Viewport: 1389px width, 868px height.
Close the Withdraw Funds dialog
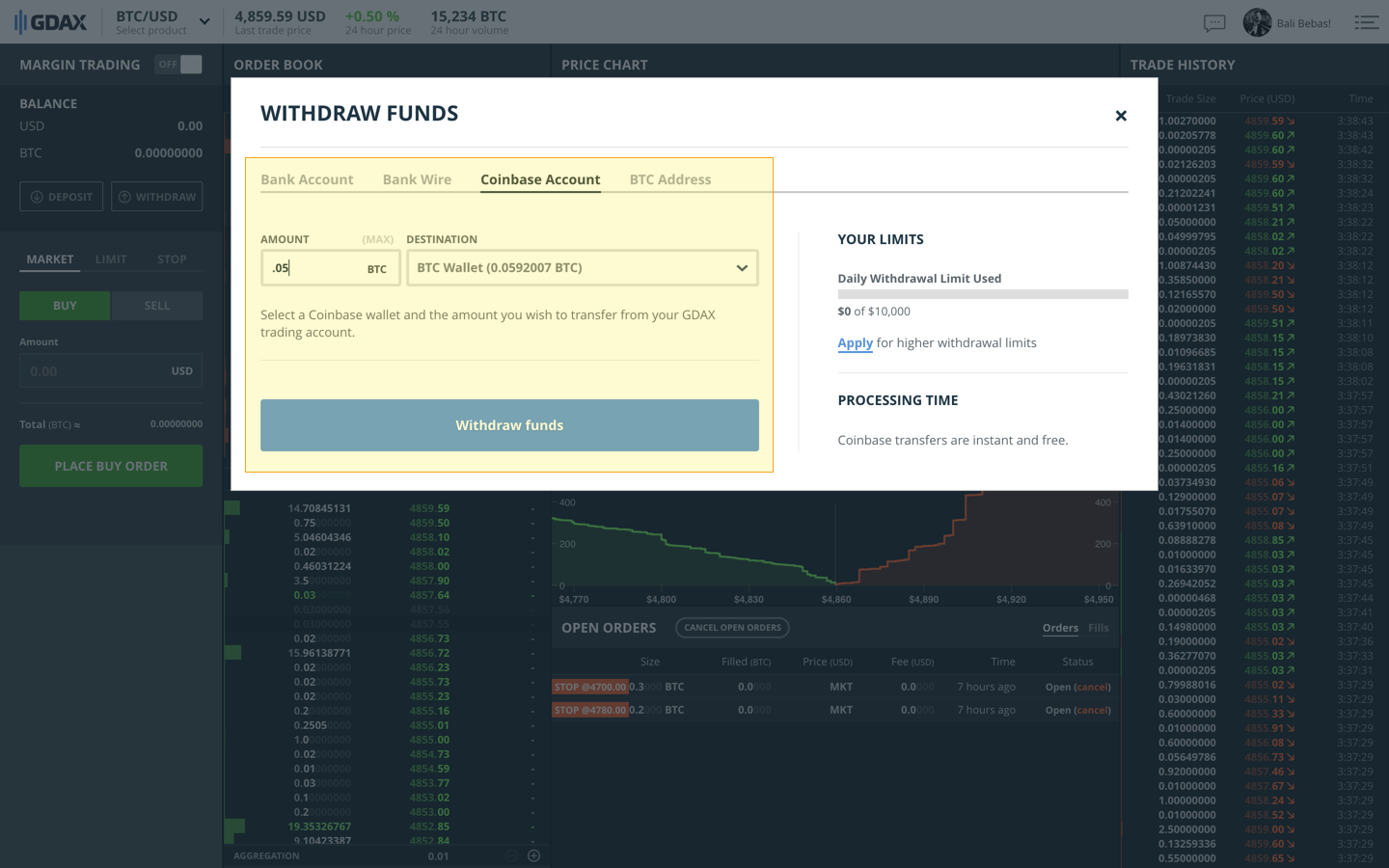pos(1121,116)
